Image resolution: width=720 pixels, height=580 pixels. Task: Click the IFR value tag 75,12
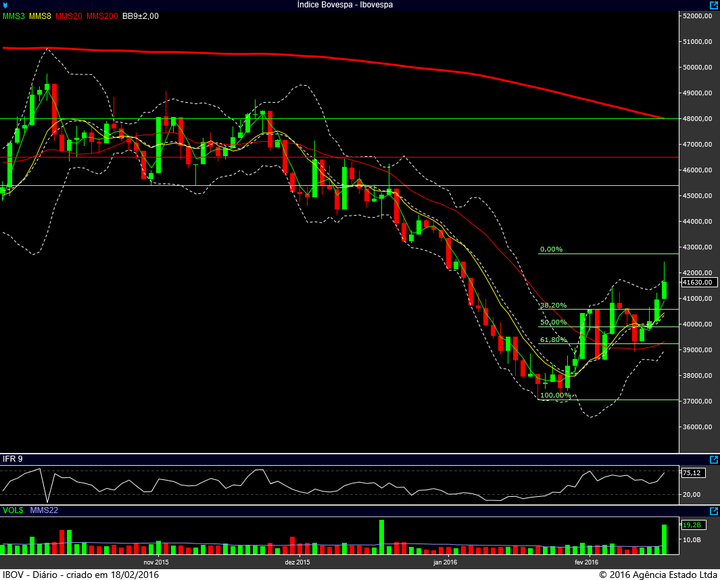[693, 473]
